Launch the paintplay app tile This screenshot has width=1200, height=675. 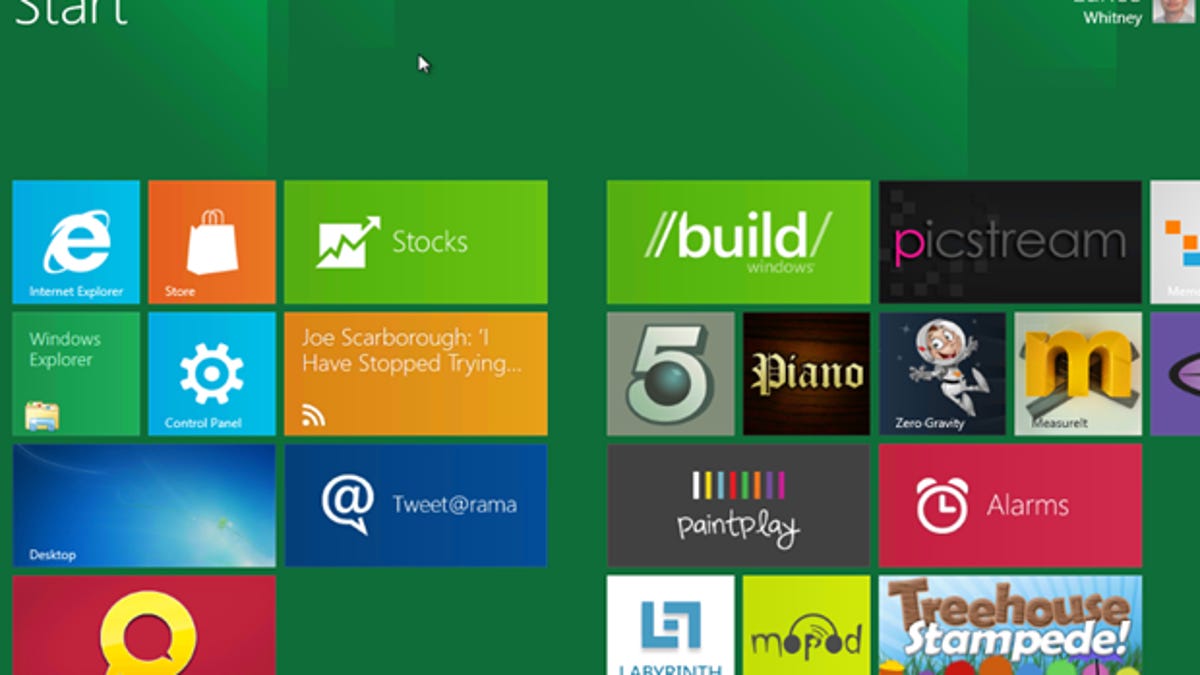point(738,505)
